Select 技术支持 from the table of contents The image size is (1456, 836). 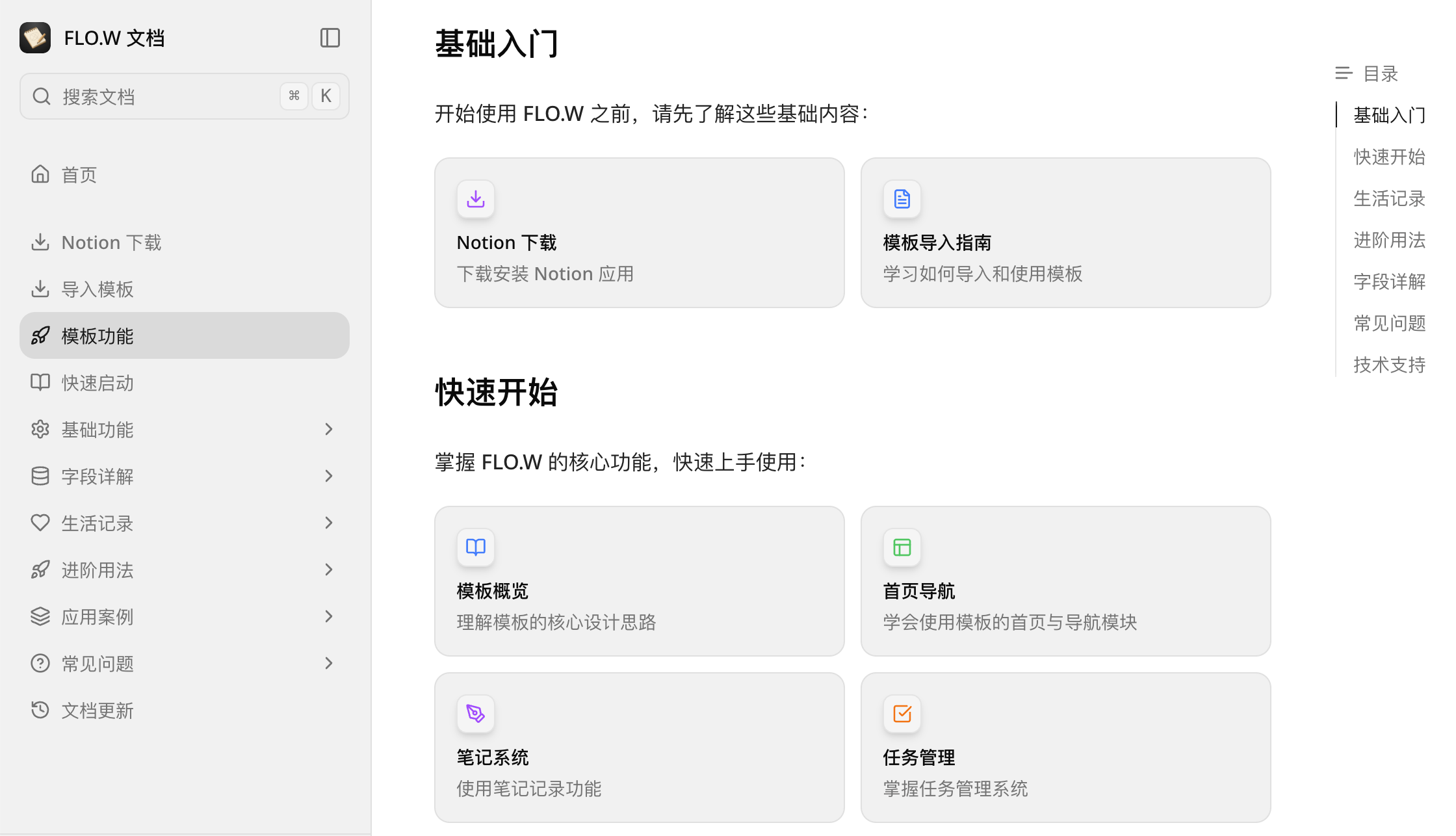1389,365
